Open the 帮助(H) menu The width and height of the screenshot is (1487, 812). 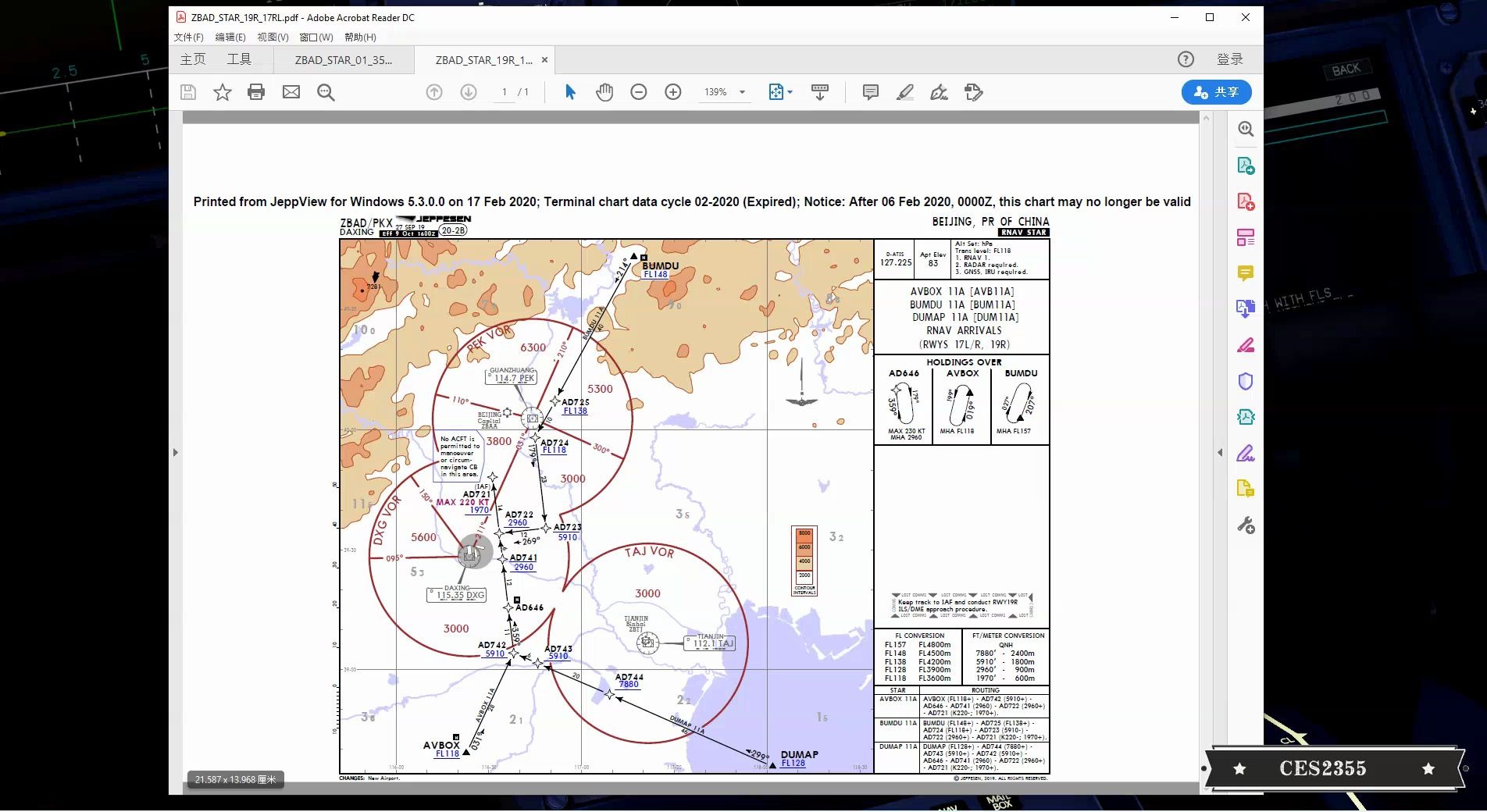(x=360, y=37)
